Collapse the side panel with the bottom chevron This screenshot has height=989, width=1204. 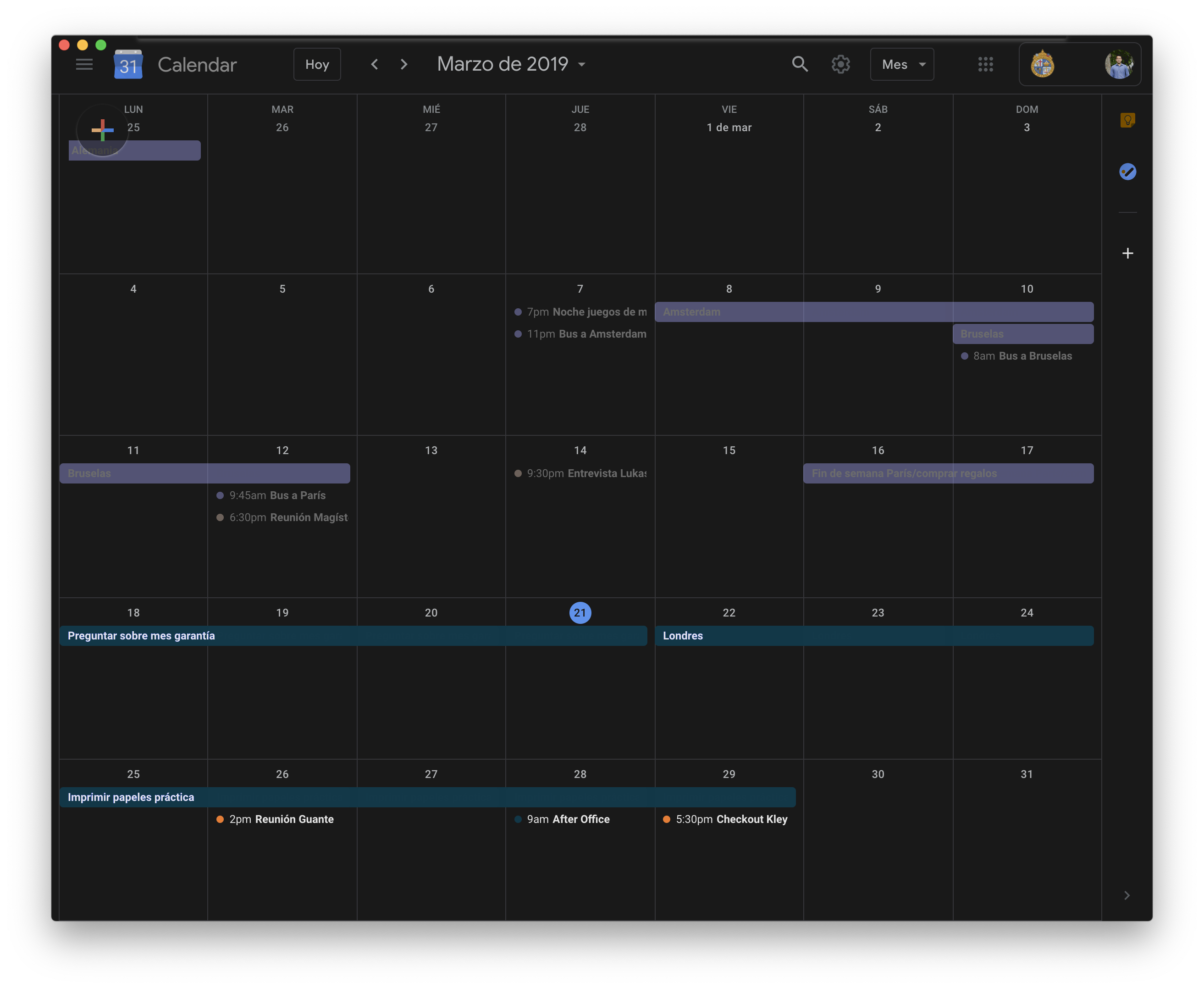(1127, 895)
